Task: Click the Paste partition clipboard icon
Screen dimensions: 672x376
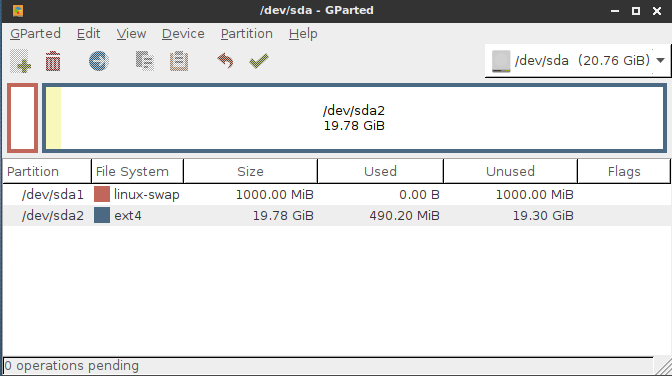Action: pyautogui.click(x=179, y=61)
